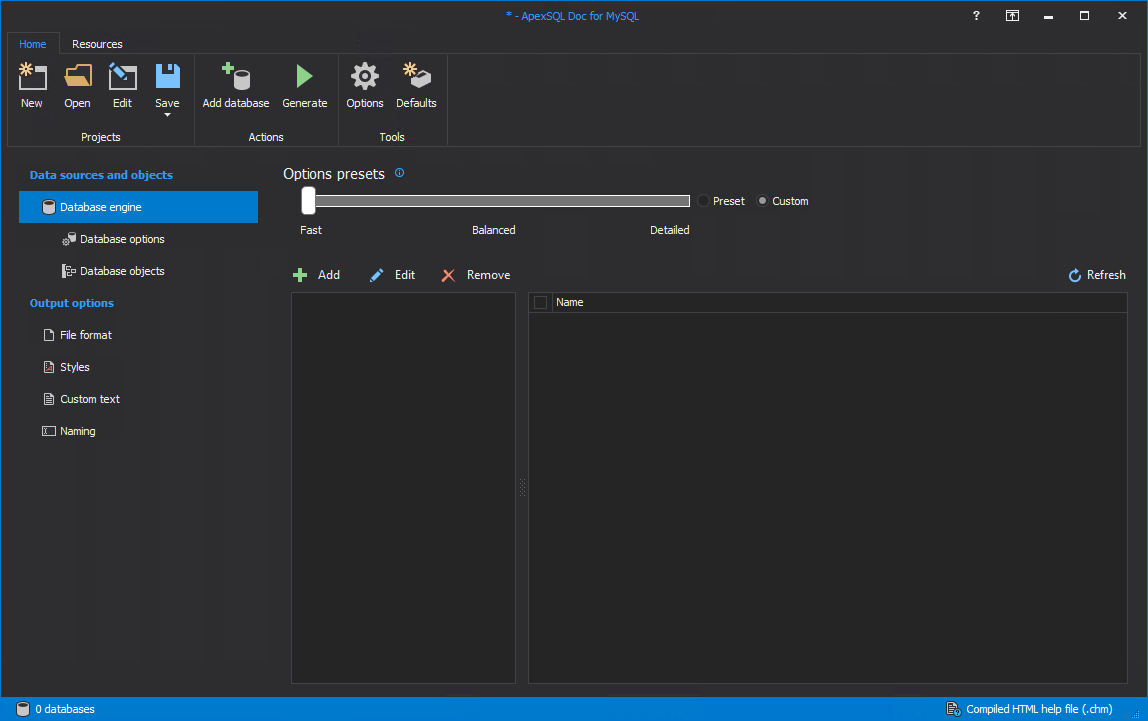Expand the Save dropdown arrow
Image resolution: width=1148 pixels, height=721 pixels.
pyautogui.click(x=167, y=114)
